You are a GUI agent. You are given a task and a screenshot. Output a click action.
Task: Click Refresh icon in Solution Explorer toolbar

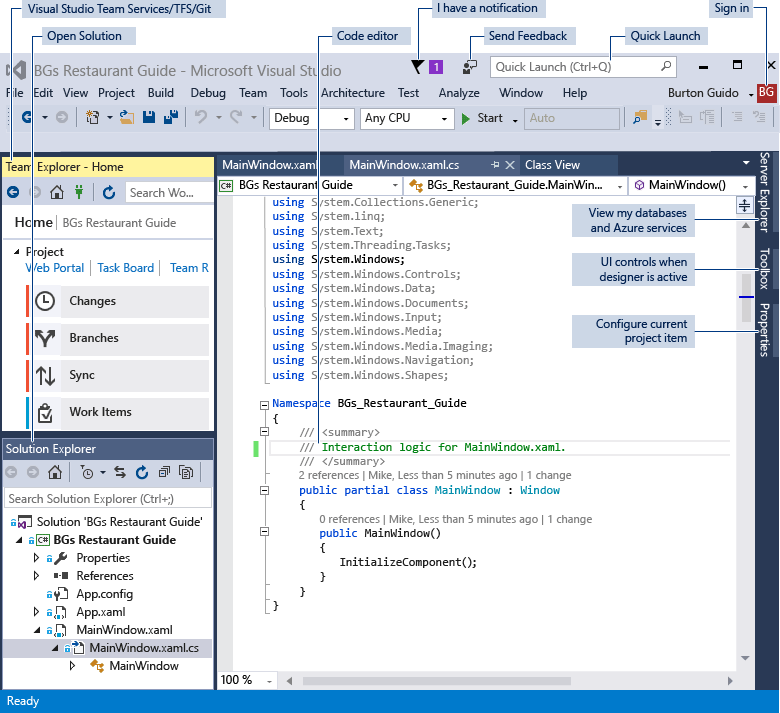141,473
